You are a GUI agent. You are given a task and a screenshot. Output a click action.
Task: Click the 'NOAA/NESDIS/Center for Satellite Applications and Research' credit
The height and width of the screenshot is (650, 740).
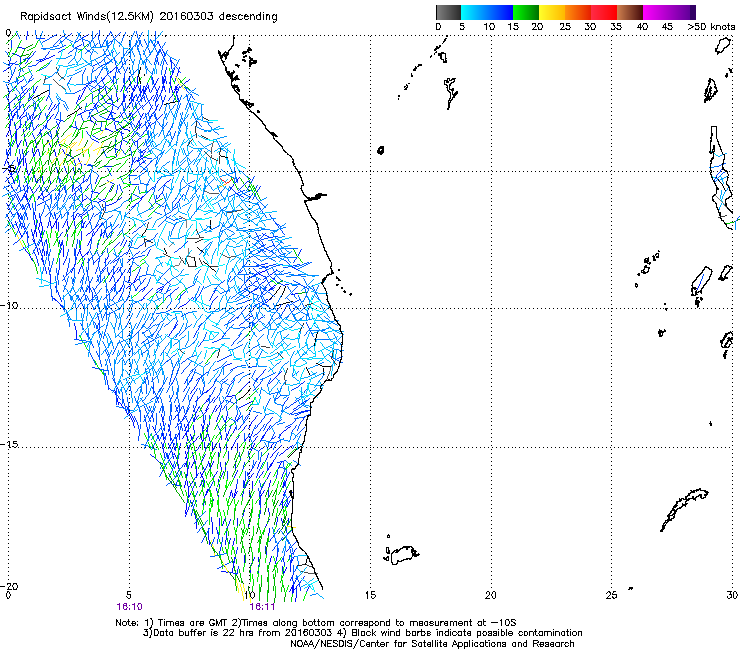point(432,644)
